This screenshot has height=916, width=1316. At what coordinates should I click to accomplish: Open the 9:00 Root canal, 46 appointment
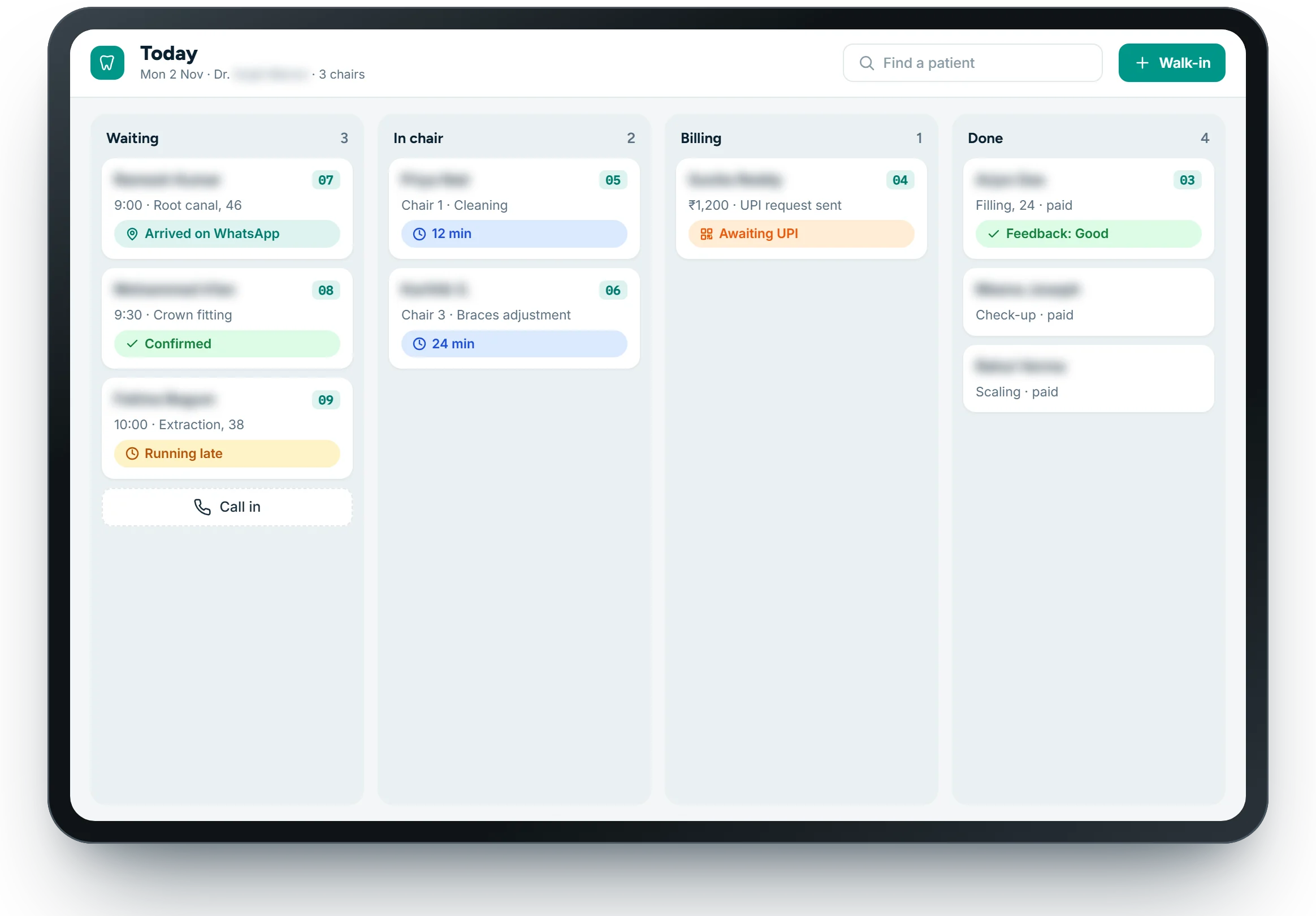[x=227, y=209]
